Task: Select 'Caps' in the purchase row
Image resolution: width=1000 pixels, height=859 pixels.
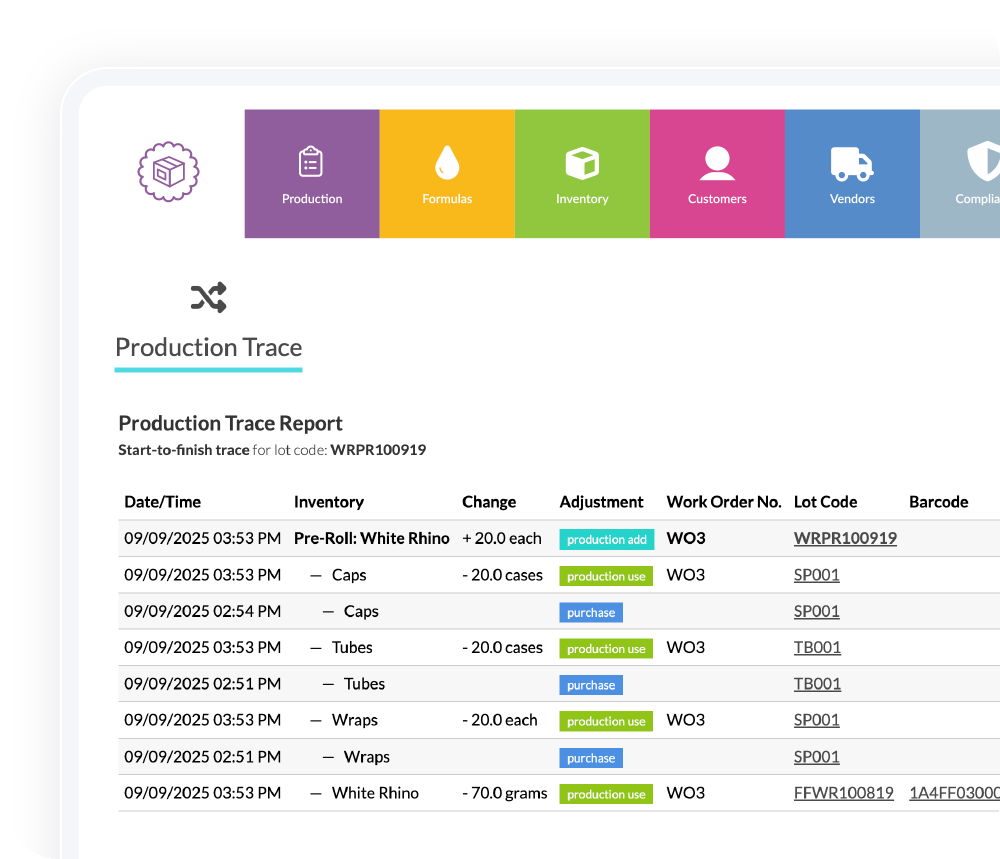Action: pyautogui.click(x=361, y=611)
